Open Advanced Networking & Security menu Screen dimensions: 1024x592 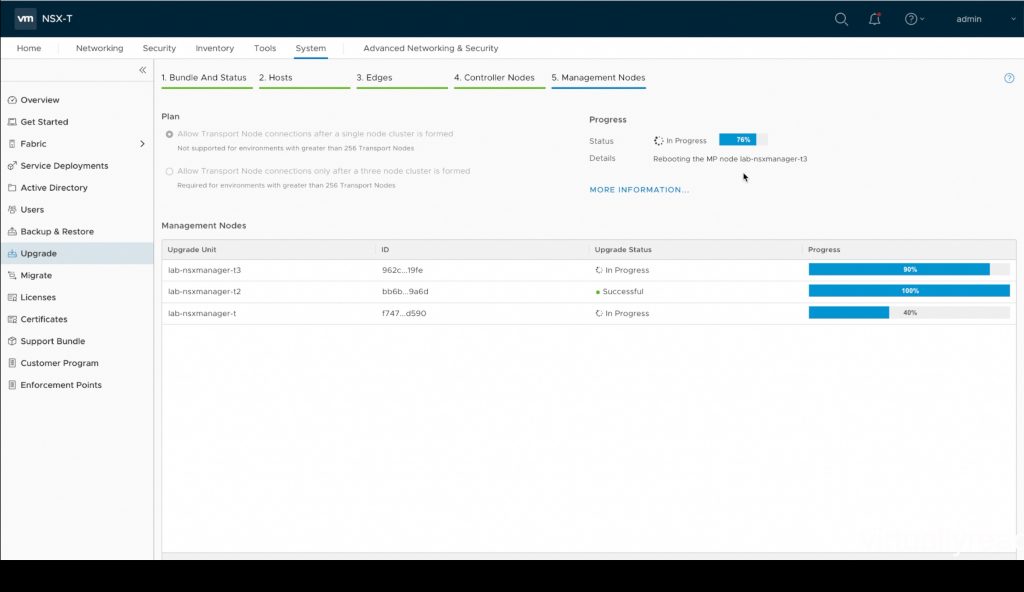430,48
